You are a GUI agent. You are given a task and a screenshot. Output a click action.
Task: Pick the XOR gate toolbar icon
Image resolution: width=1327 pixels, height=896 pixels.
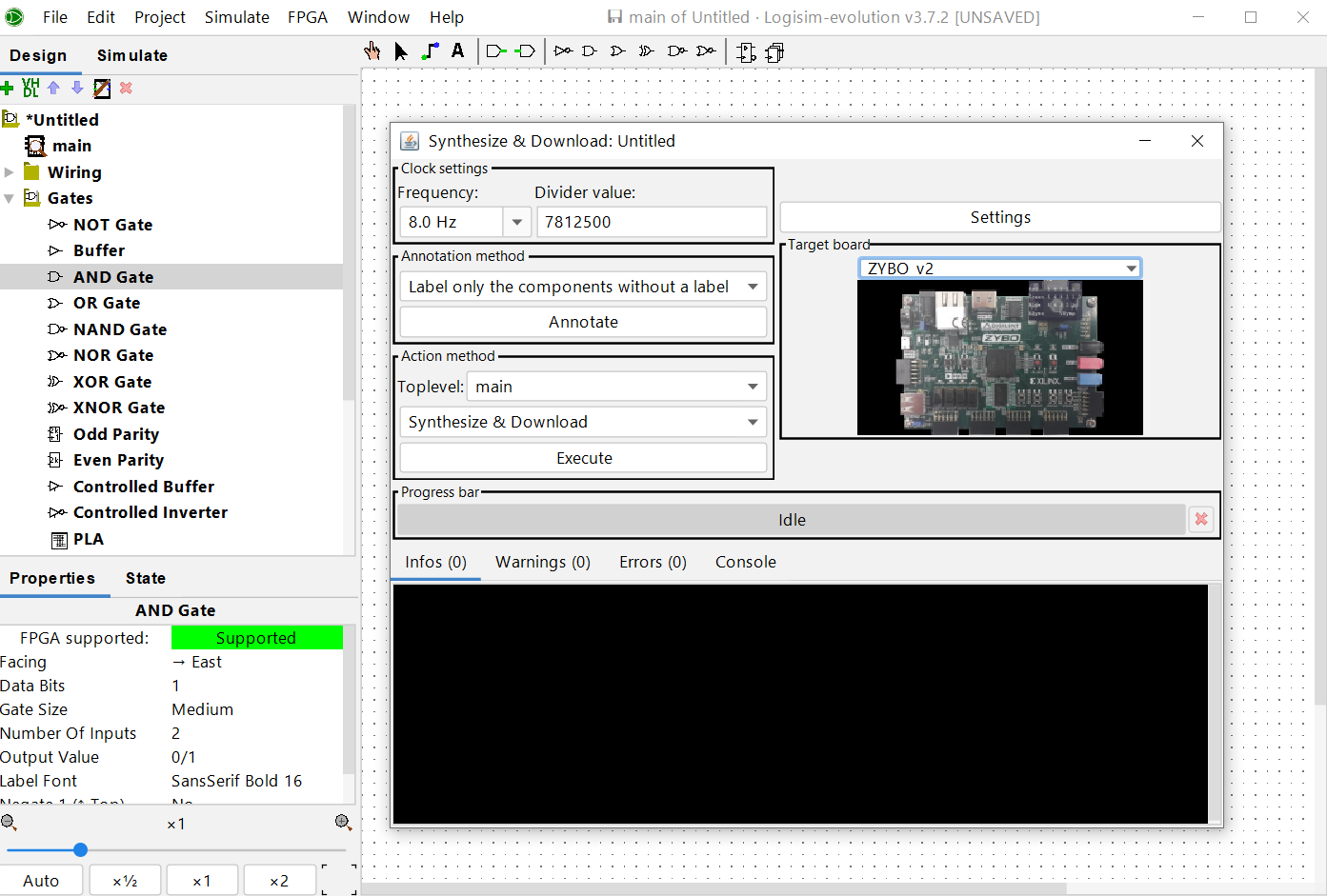pos(647,51)
